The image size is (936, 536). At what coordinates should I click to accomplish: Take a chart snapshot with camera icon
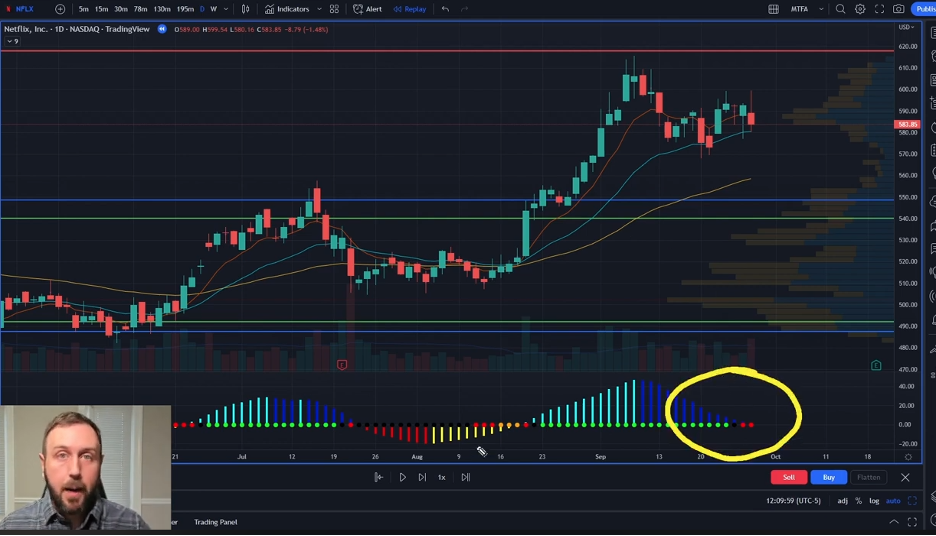pyautogui.click(x=899, y=9)
